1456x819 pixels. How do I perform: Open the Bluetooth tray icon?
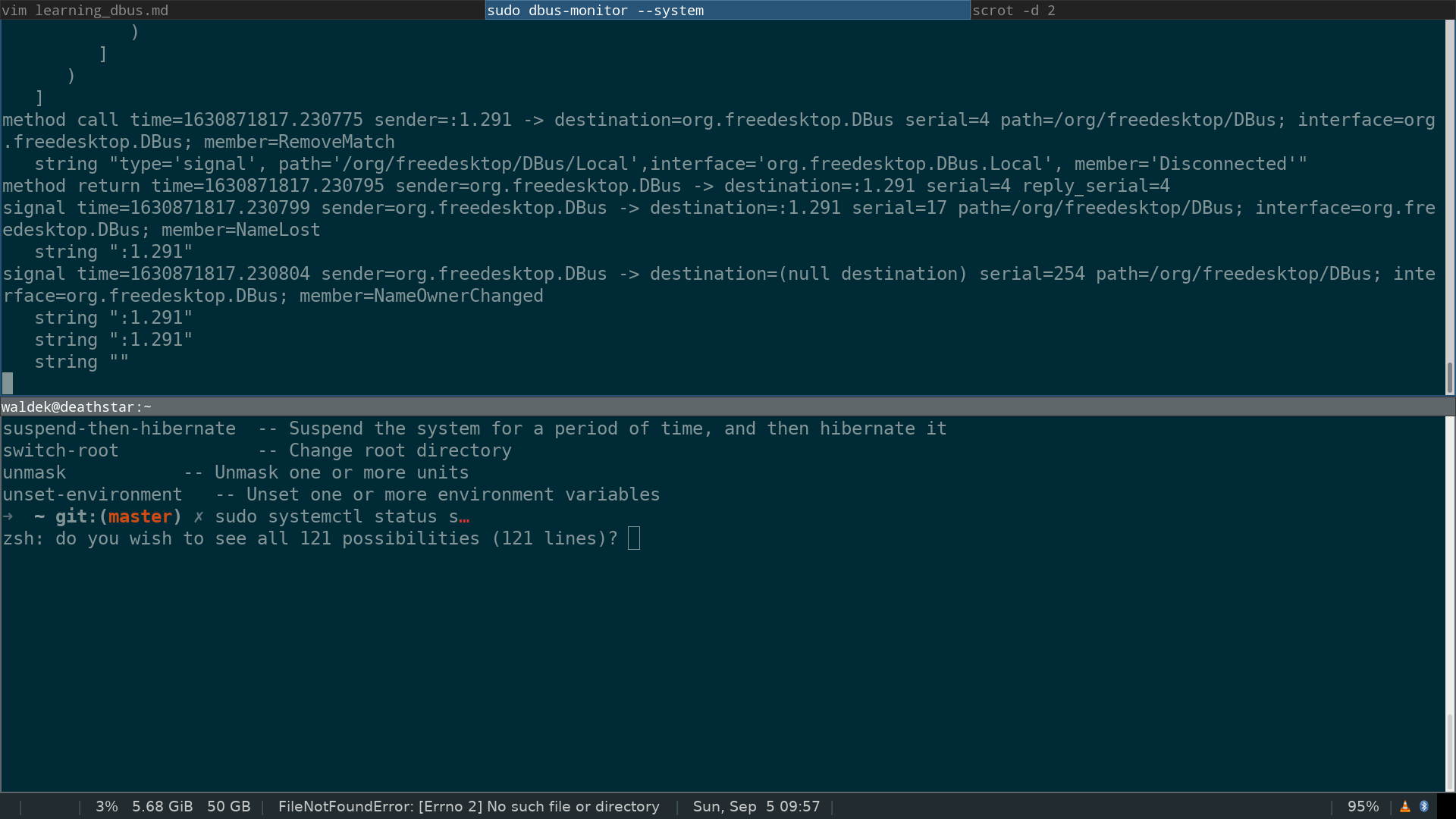tap(1424, 807)
